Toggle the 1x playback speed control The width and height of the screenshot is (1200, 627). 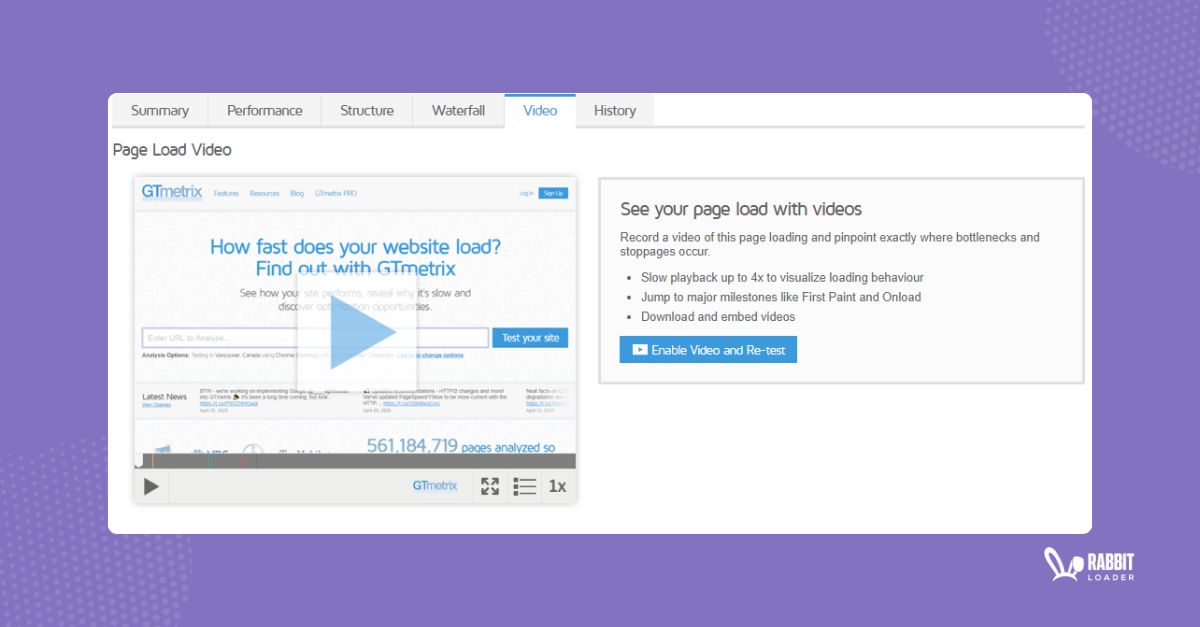point(557,486)
